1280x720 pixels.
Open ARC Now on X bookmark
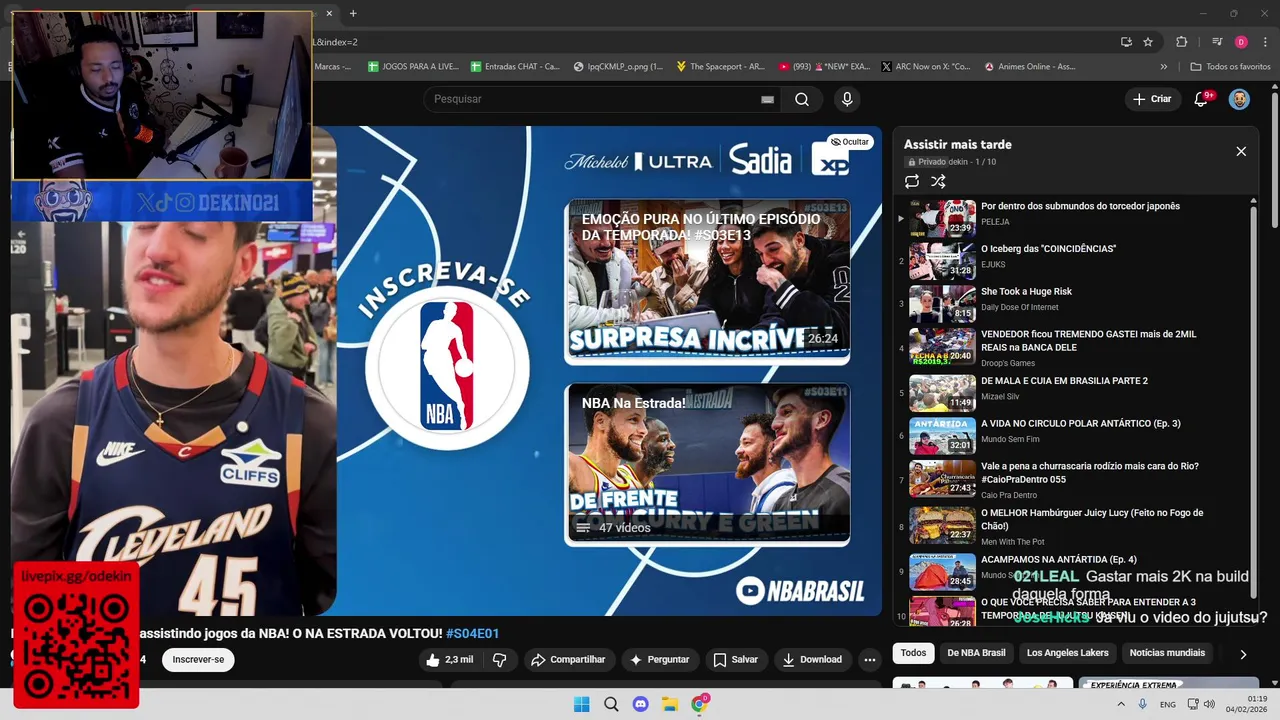coord(926,67)
